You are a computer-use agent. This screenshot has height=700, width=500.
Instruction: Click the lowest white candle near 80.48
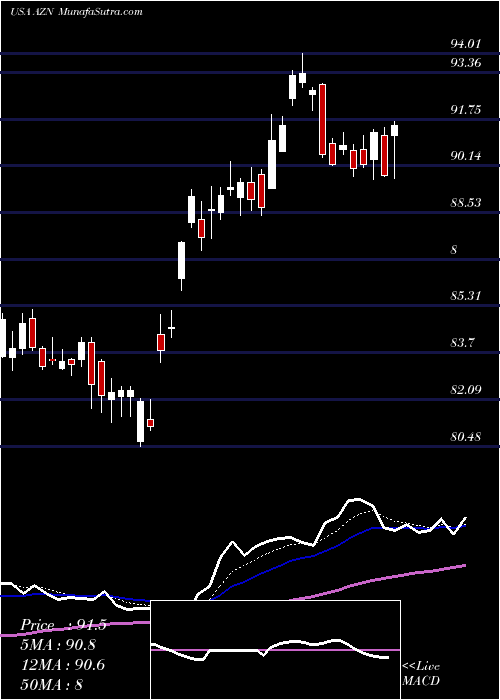[x=141, y=422]
